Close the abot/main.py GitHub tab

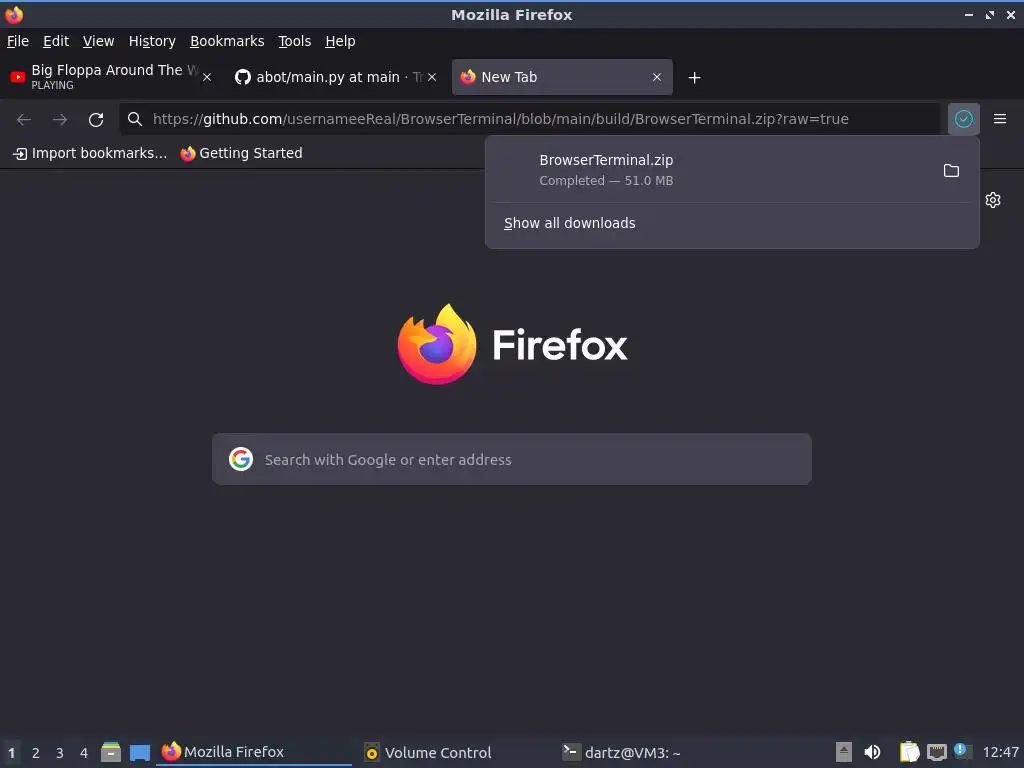point(432,77)
